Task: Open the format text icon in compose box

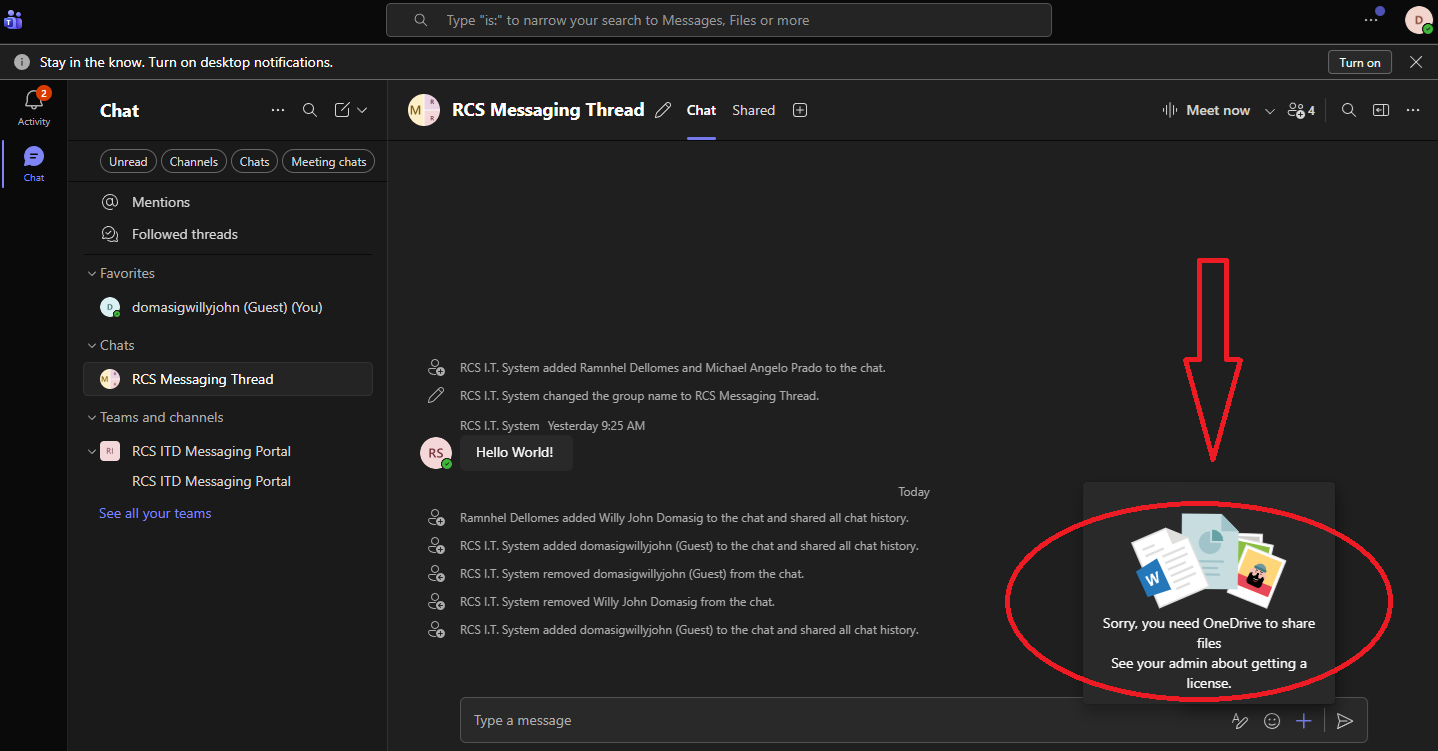Action: pos(1240,720)
